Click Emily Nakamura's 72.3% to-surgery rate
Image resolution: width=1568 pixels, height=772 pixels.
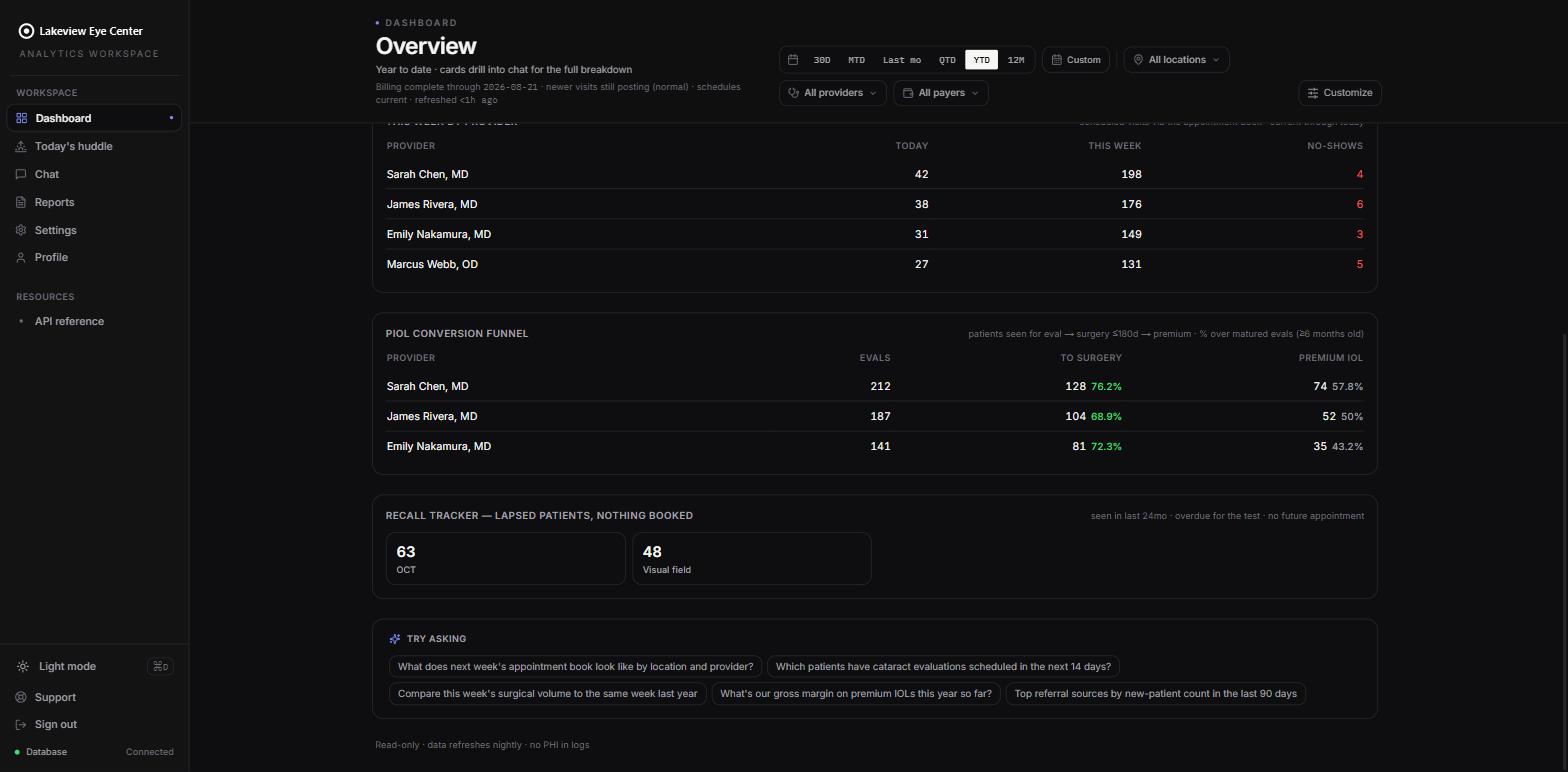1106,447
